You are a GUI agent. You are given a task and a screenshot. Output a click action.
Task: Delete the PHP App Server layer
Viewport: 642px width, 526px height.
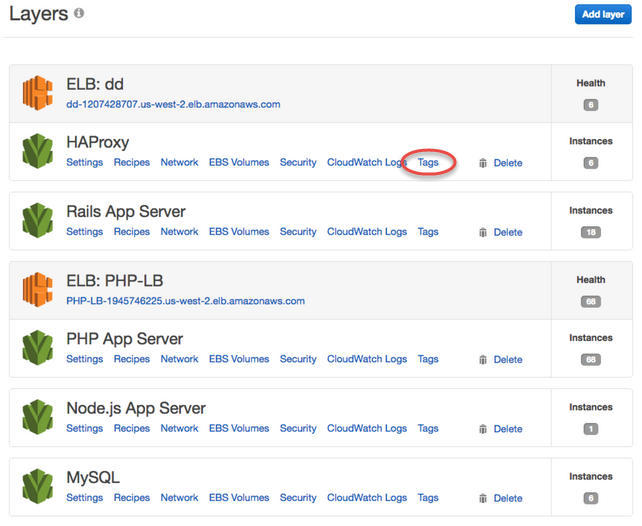point(508,360)
